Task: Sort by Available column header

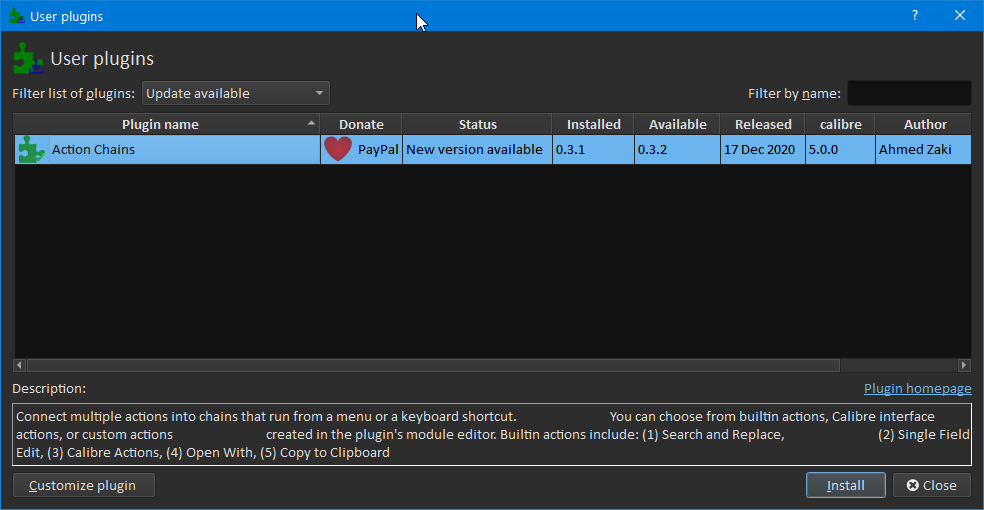Action: (677, 124)
